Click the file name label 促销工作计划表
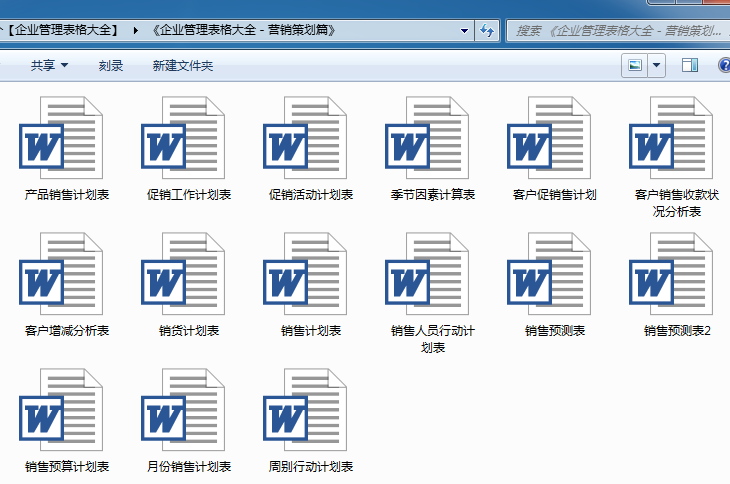 [189, 195]
